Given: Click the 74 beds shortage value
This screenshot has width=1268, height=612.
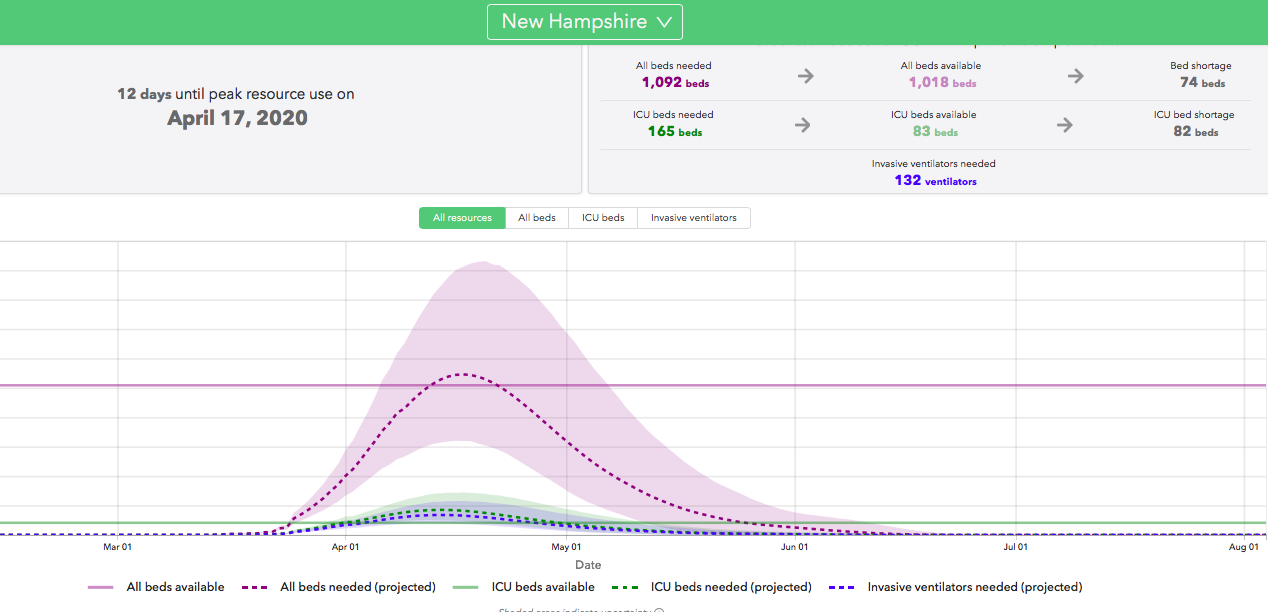Looking at the screenshot, I should (x=1201, y=83).
